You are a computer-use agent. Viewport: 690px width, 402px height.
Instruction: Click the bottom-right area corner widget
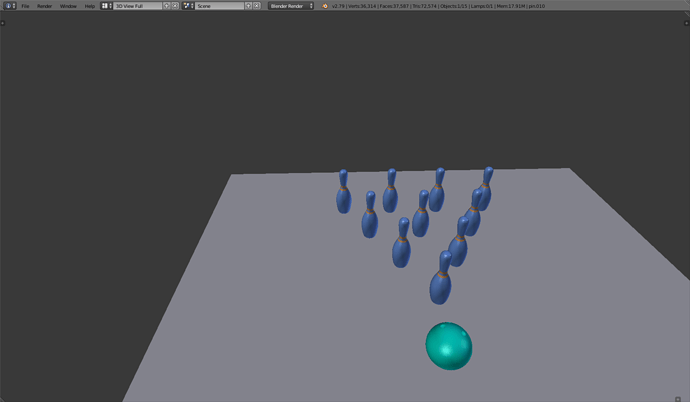(678, 399)
